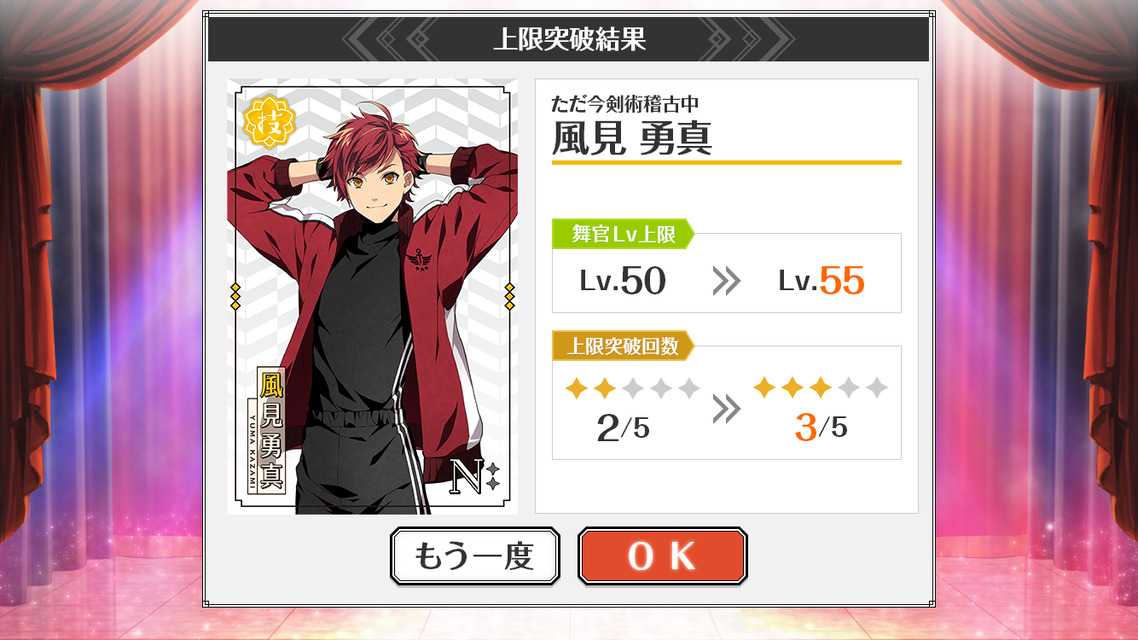The height and width of the screenshot is (640, 1138).
Task: Click the third gold star in new breakthrough count
Action: 820,387
